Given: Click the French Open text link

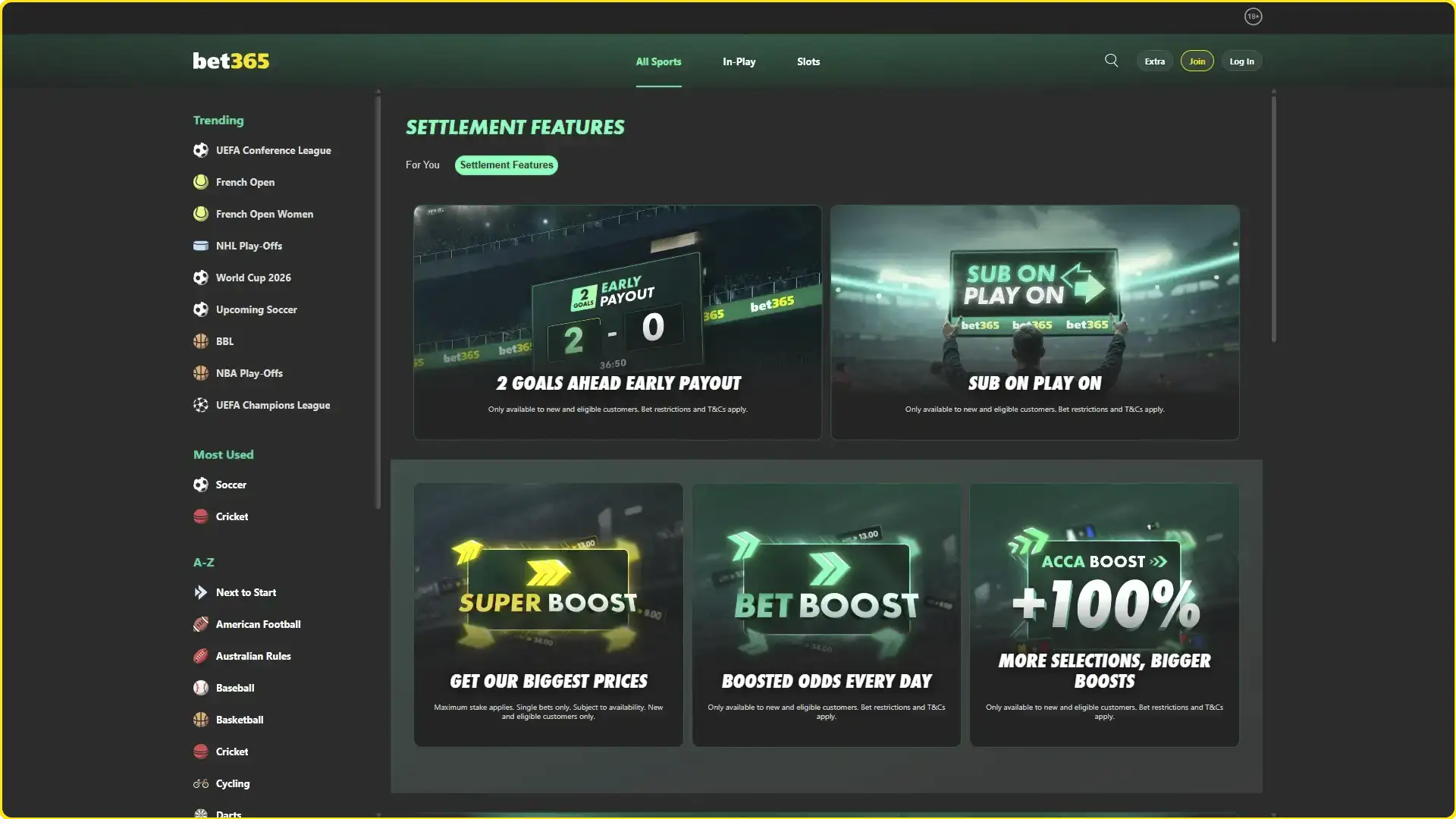Looking at the screenshot, I should (245, 182).
